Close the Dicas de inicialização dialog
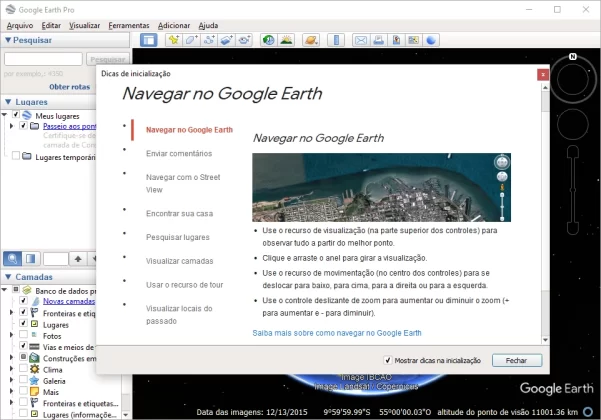The height and width of the screenshot is (420, 601). tap(543, 74)
